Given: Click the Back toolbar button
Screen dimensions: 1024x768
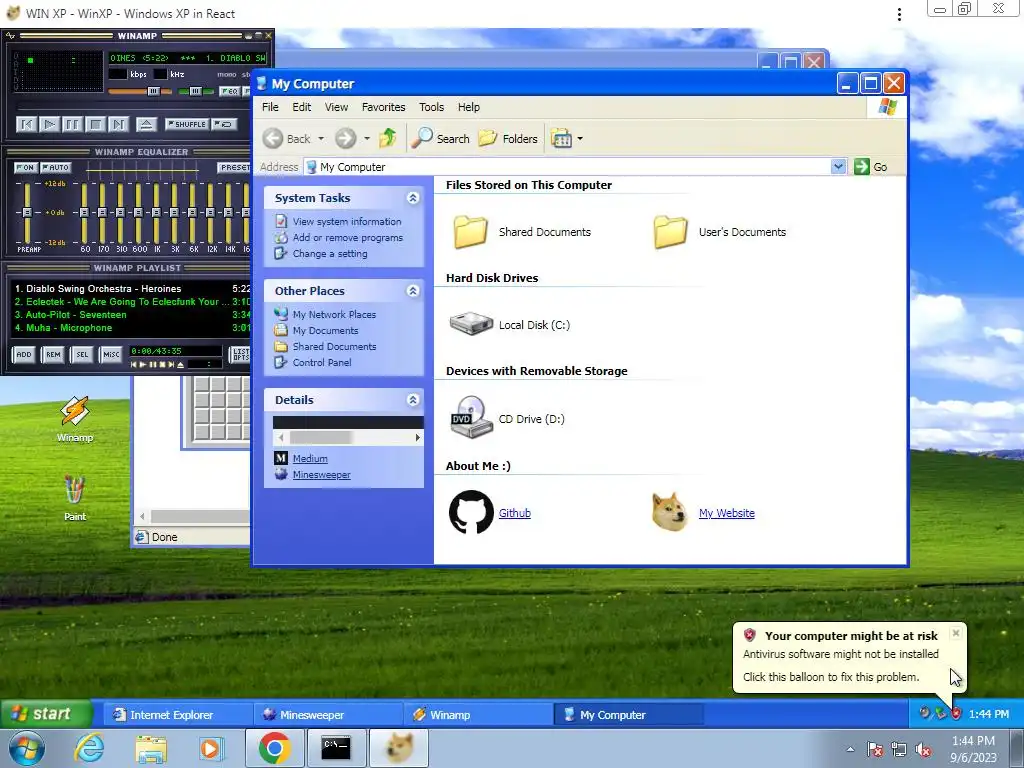Looking at the screenshot, I should [287, 138].
